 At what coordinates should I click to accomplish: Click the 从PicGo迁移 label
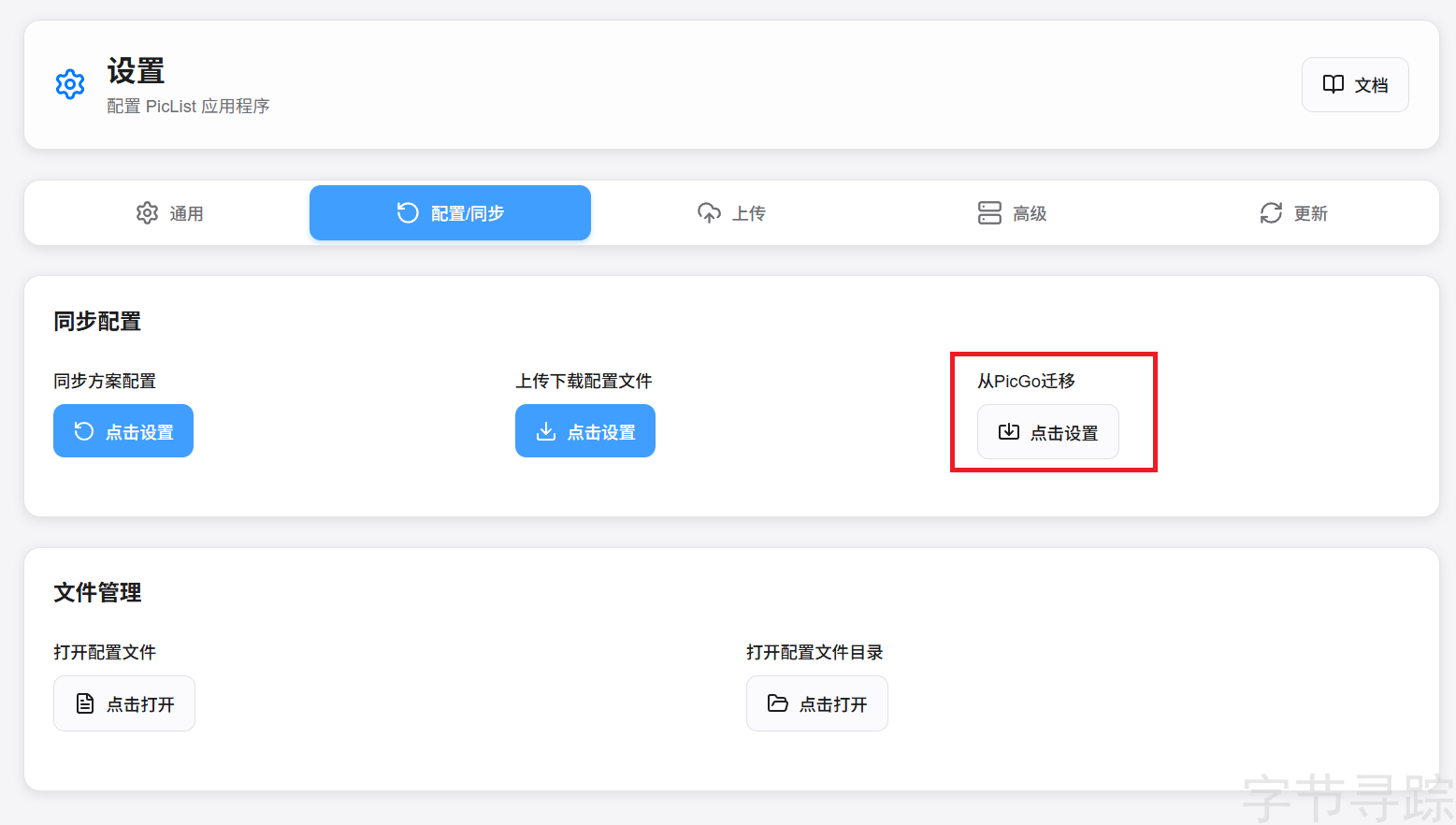[1026, 381]
